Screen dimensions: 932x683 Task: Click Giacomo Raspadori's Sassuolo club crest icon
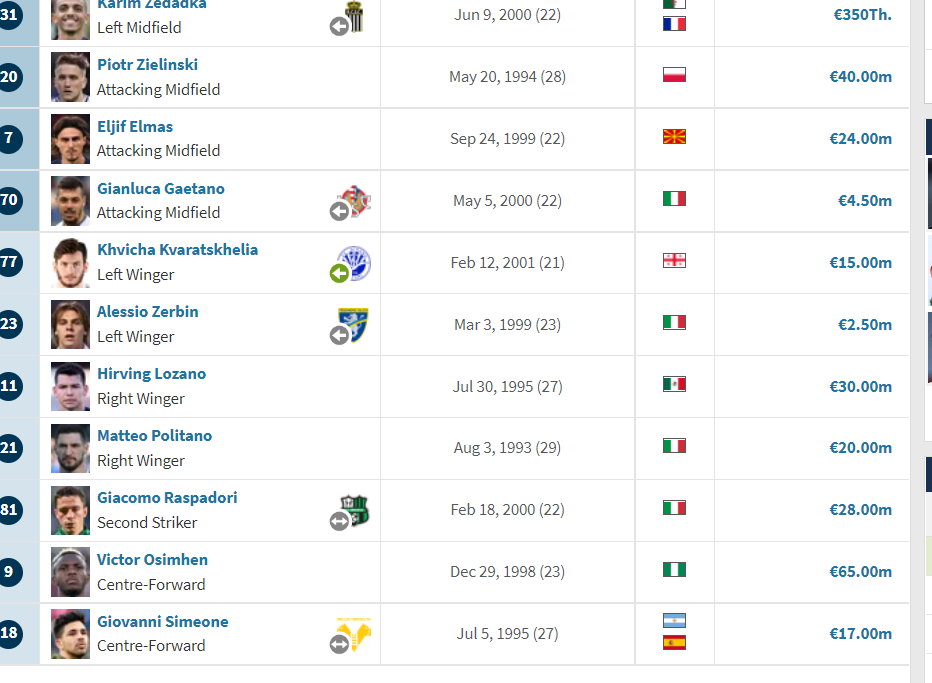click(x=354, y=510)
